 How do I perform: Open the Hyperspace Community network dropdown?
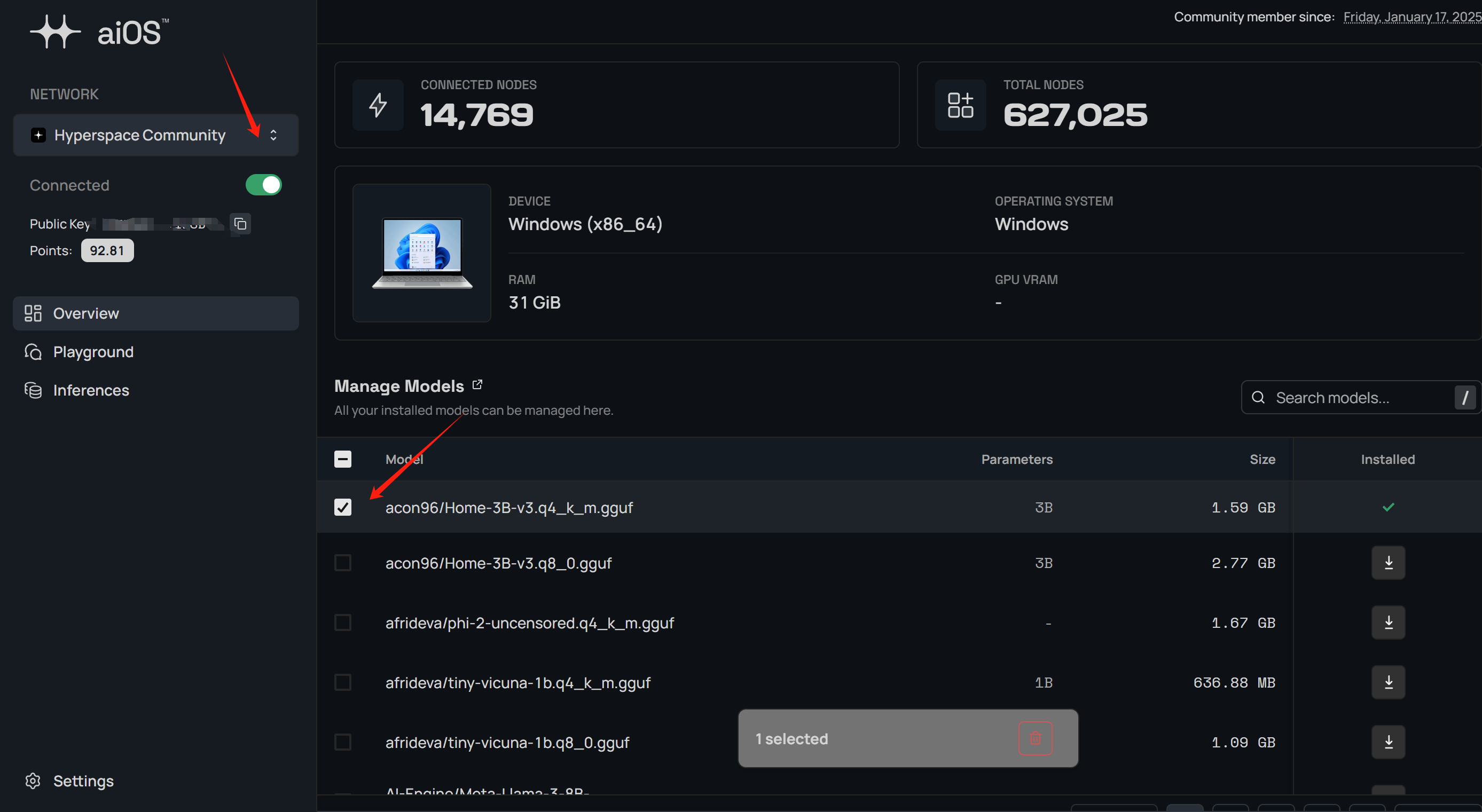(x=155, y=135)
